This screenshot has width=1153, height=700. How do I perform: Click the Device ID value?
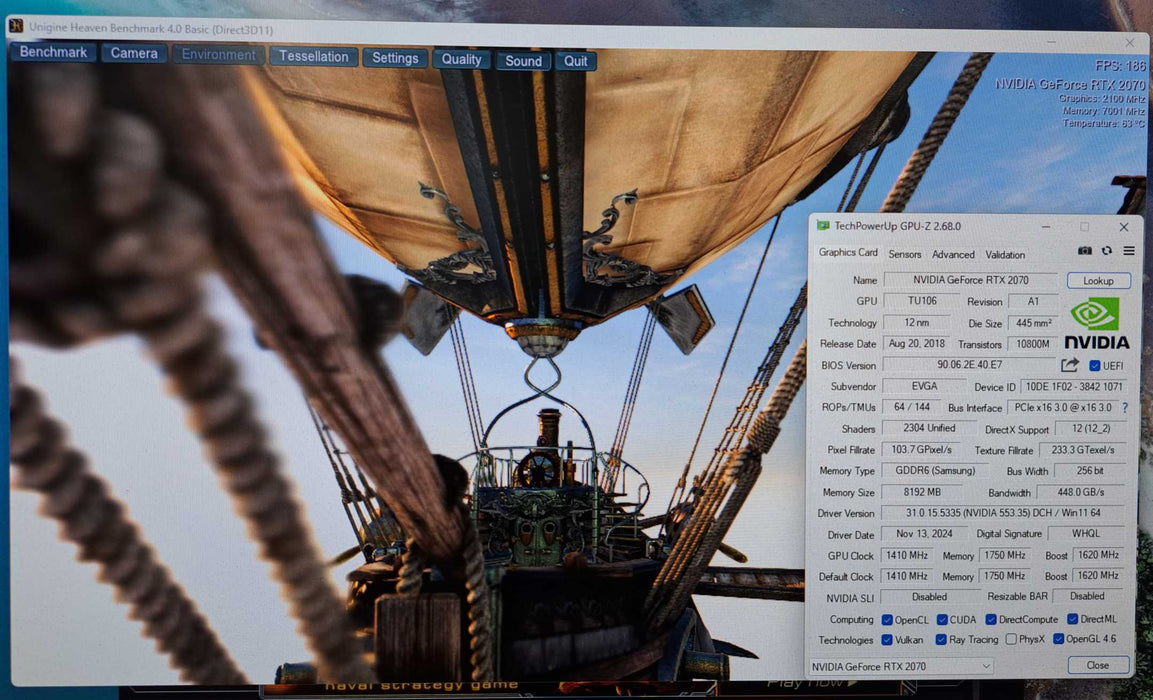tap(1074, 386)
